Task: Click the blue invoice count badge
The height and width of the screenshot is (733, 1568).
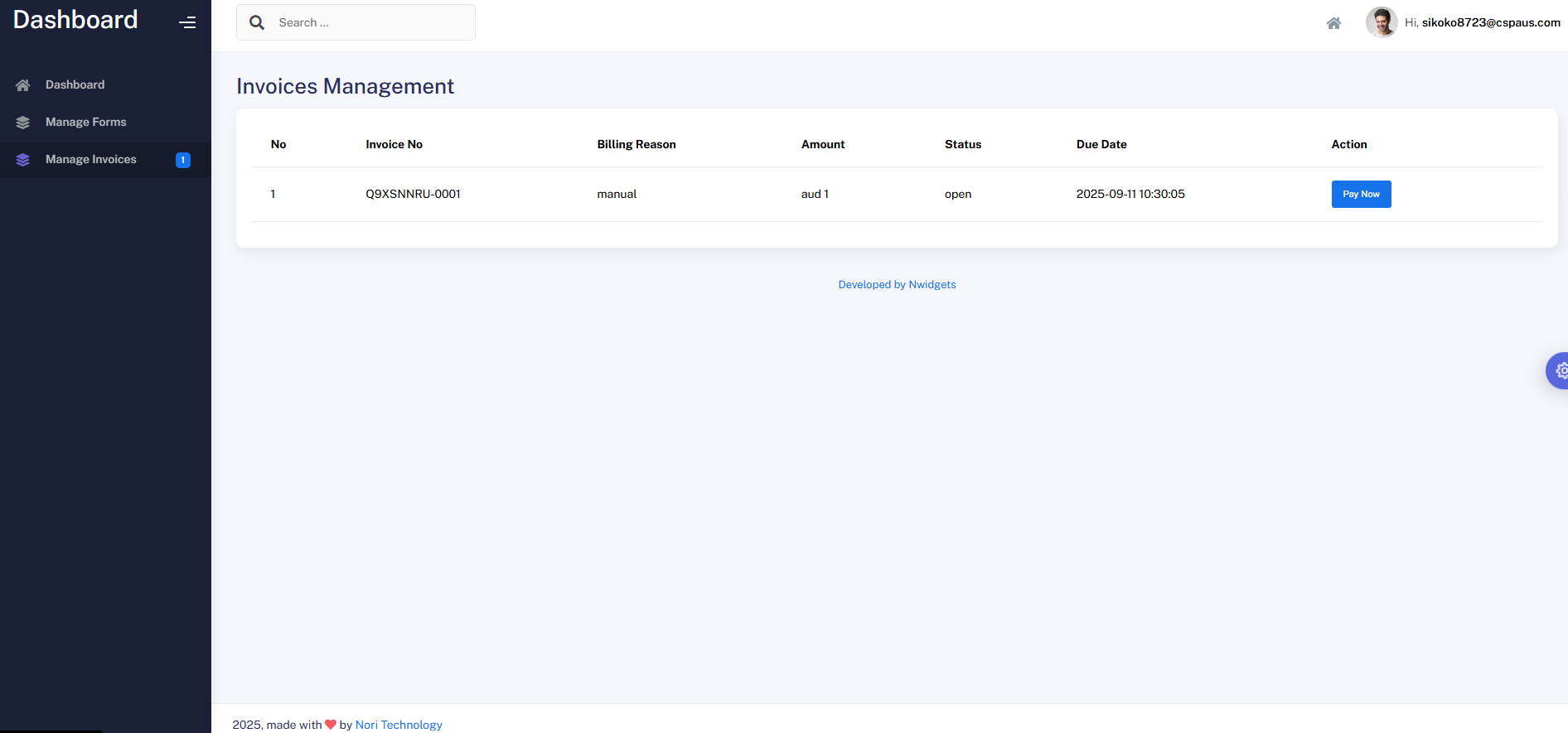Action: point(183,160)
